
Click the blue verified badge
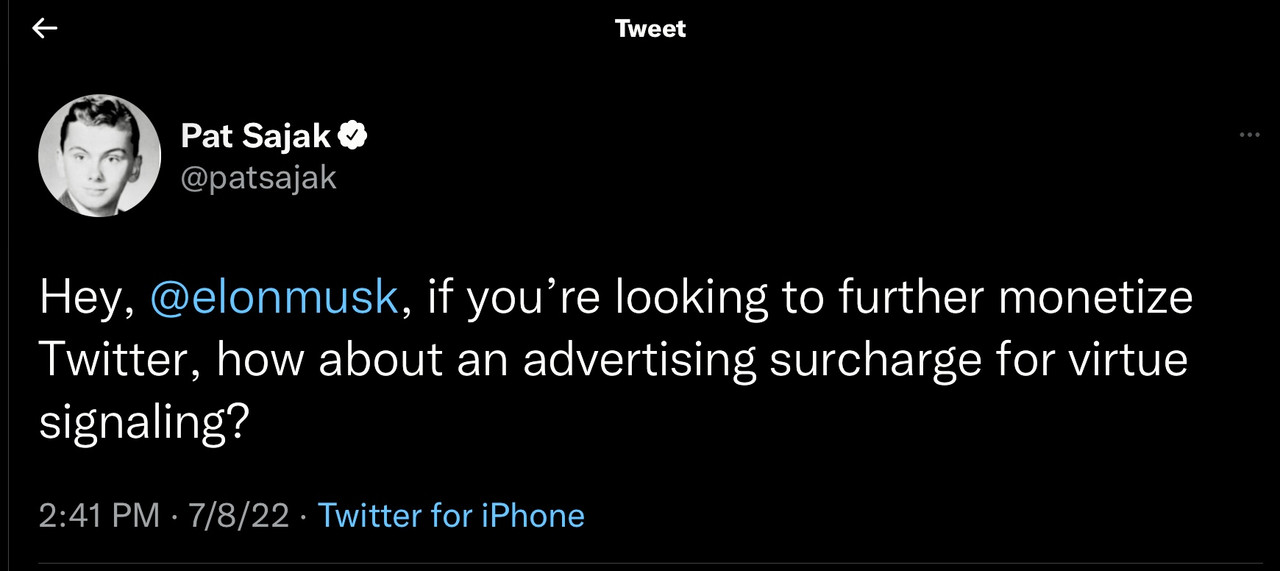[x=355, y=135]
